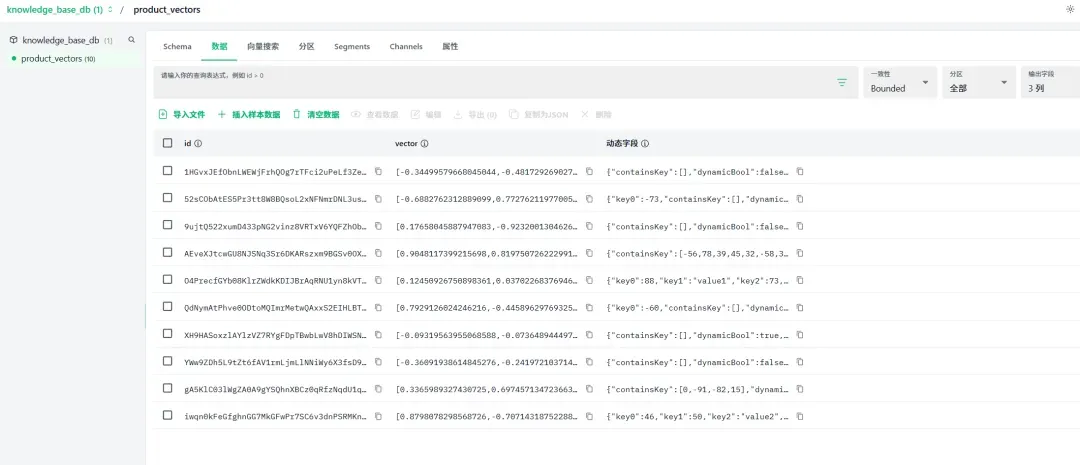This screenshot has width=1080, height=465.
Task: Open the 一致性 Bounded consistency dropdown
Action: pyautogui.click(x=900, y=83)
